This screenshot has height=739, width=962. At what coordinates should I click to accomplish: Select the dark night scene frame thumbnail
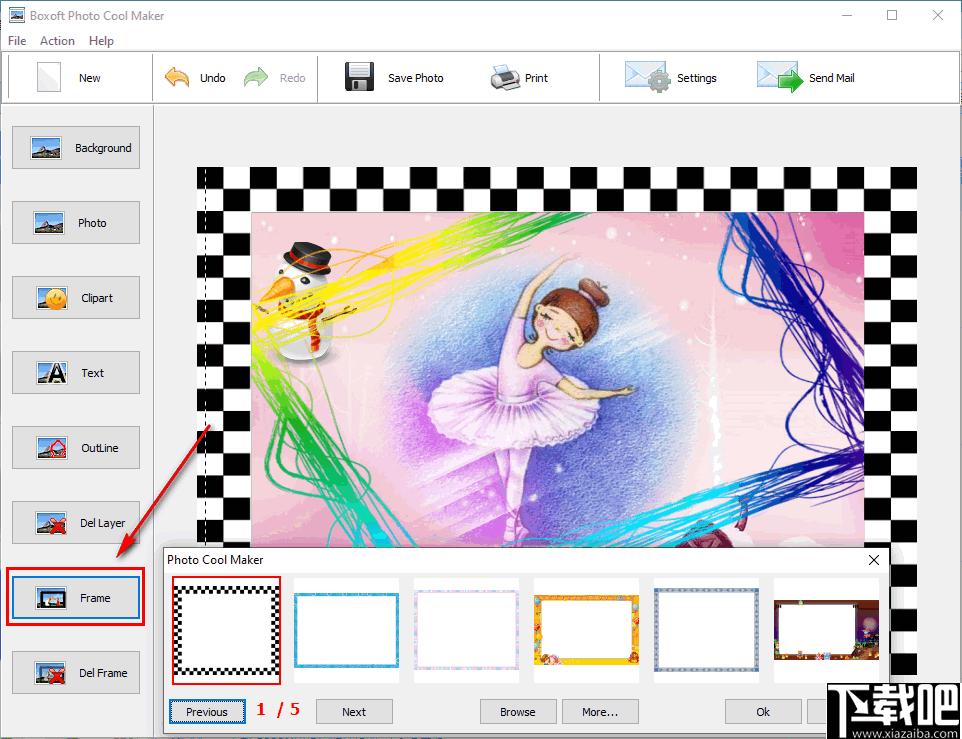(826, 630)
